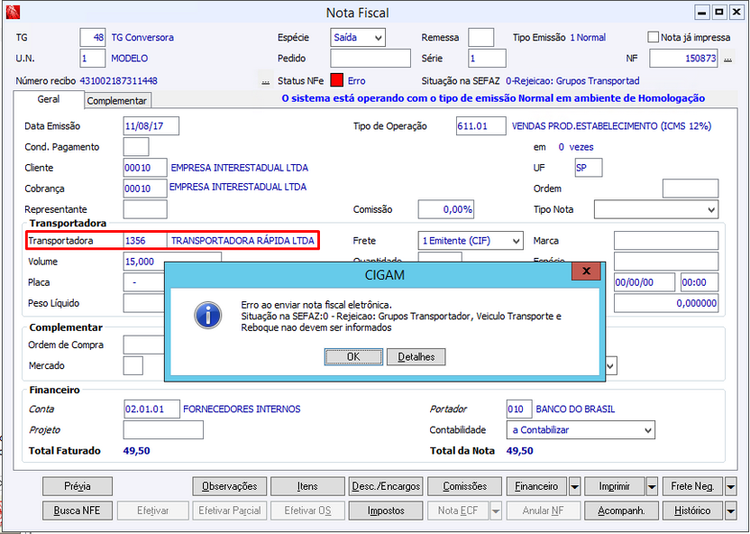Click the ellipsis lookup beside NF number

pos(728,59)
